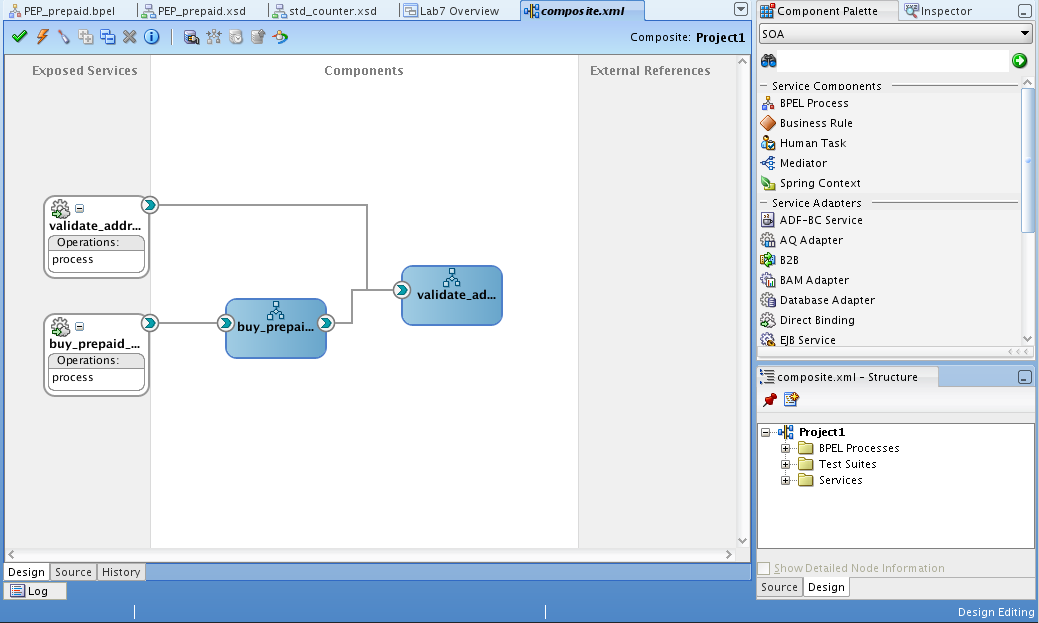Select BAM Adapter in palette

click(x=814, y=280)
